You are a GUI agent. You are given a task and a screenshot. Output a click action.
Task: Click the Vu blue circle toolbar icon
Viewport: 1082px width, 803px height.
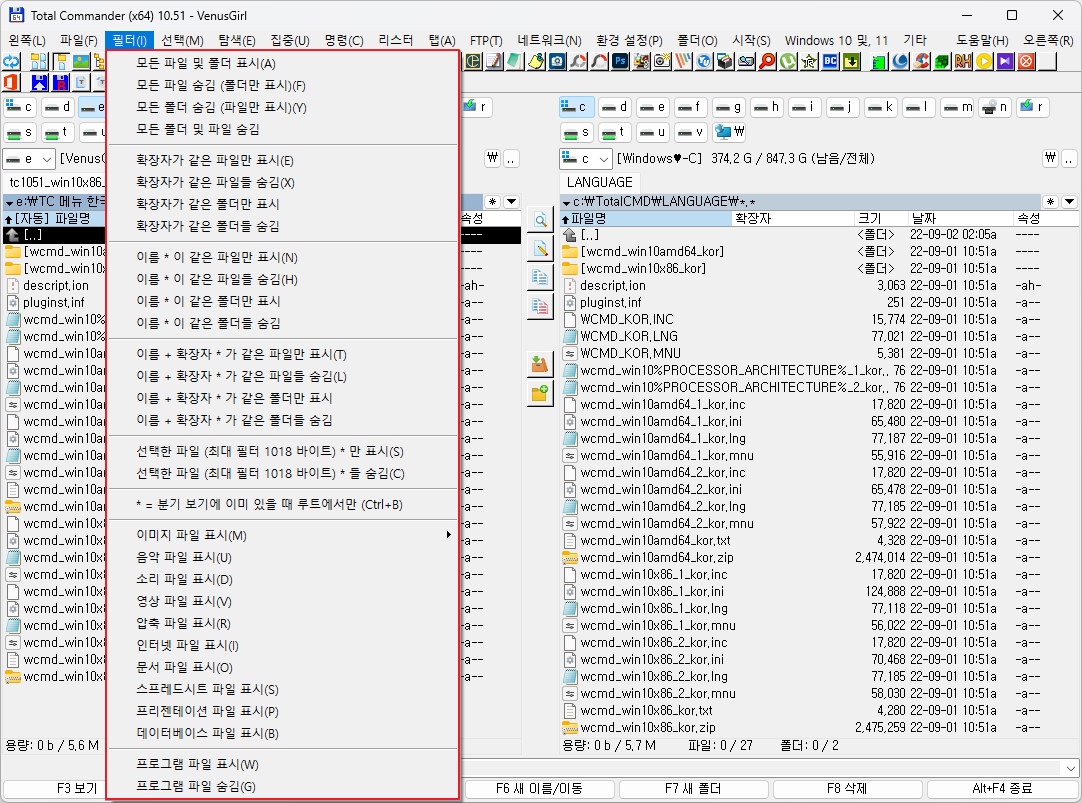[704, 61]
